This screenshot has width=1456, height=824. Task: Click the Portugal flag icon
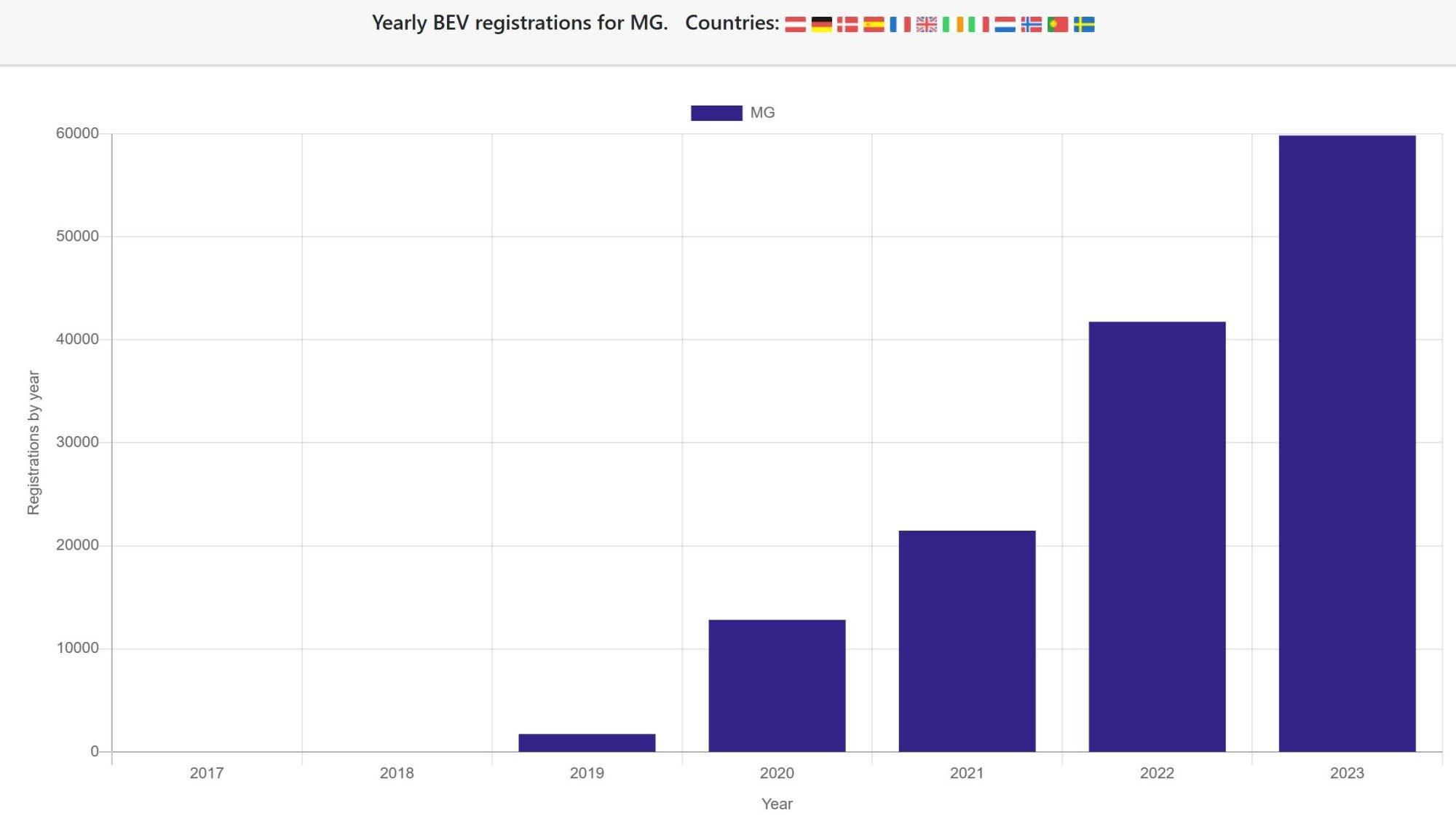point(1057,25)
